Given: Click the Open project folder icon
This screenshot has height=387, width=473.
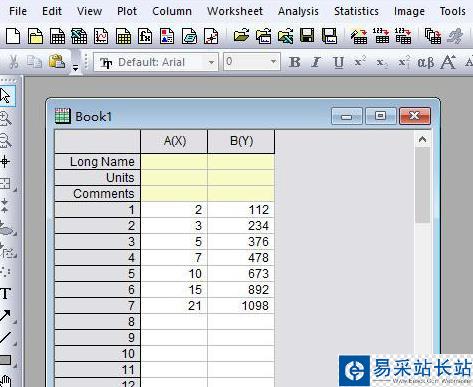Looking at the screenshot, I should tap(241, 35).
